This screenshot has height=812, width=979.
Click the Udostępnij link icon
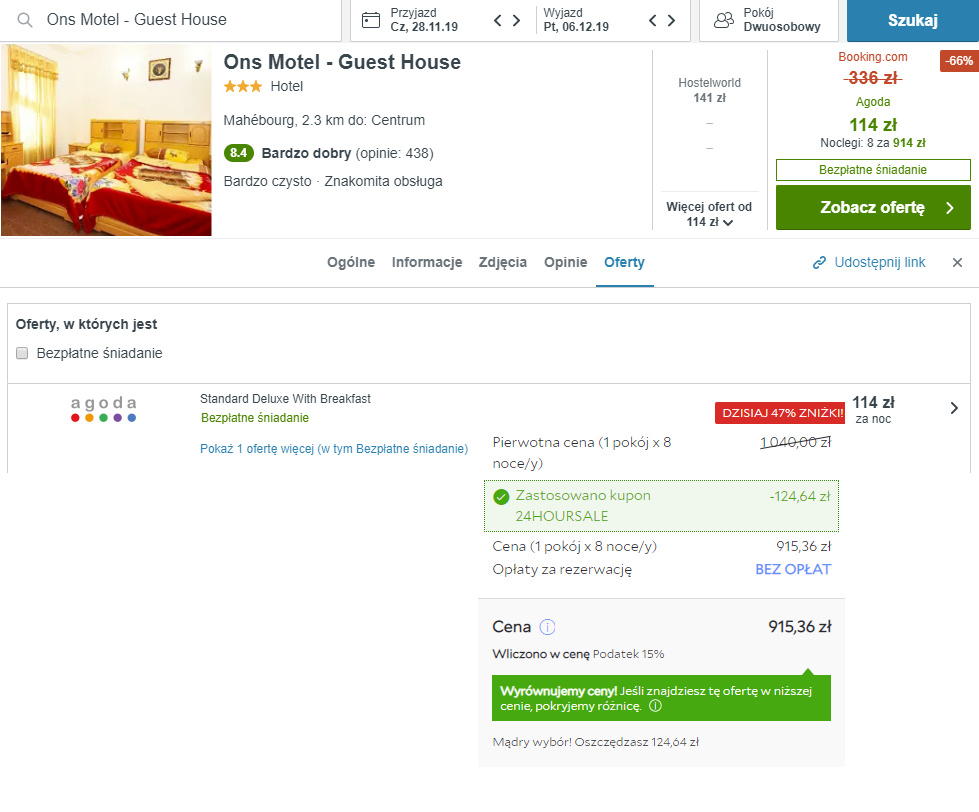pyautogui.click(x=820, y=263)
